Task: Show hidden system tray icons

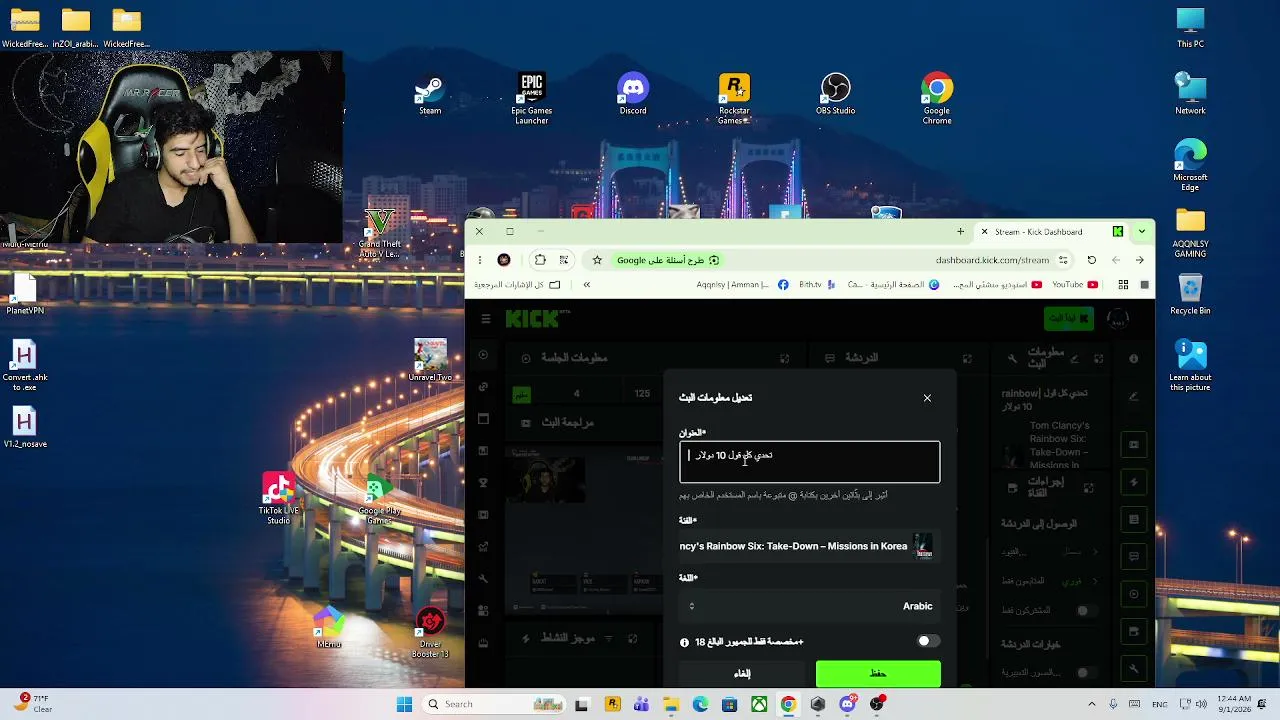Action: [1091, 704]
